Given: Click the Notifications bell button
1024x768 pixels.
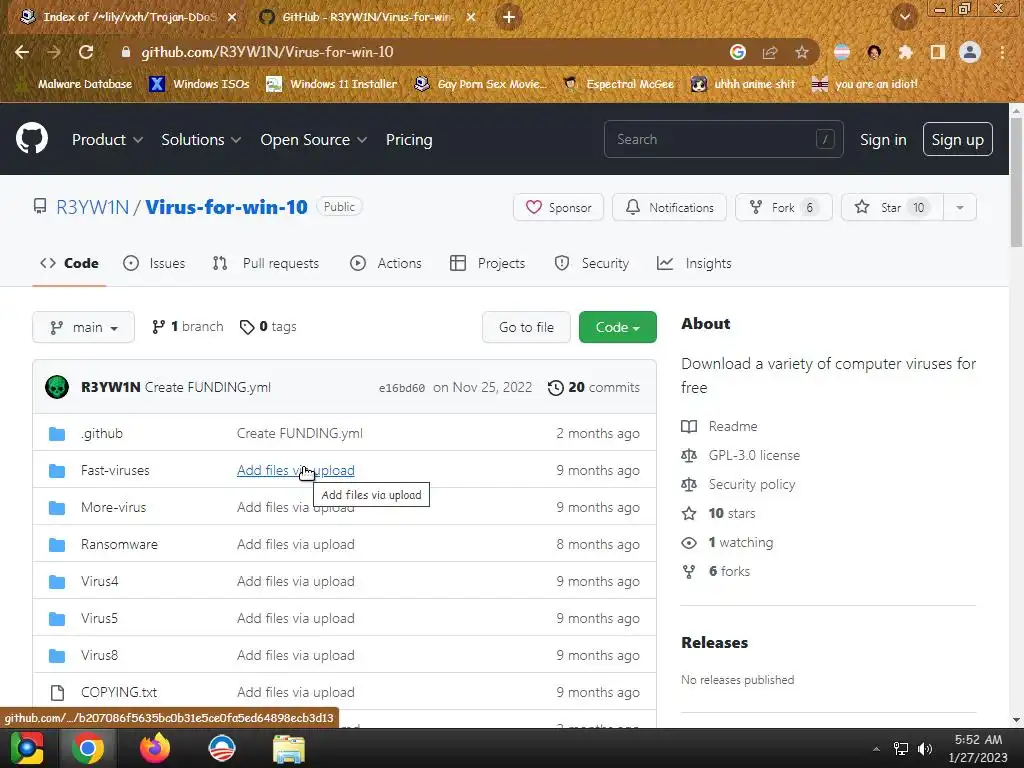Looking at the screenshot, I should click(x=669, y=208).
